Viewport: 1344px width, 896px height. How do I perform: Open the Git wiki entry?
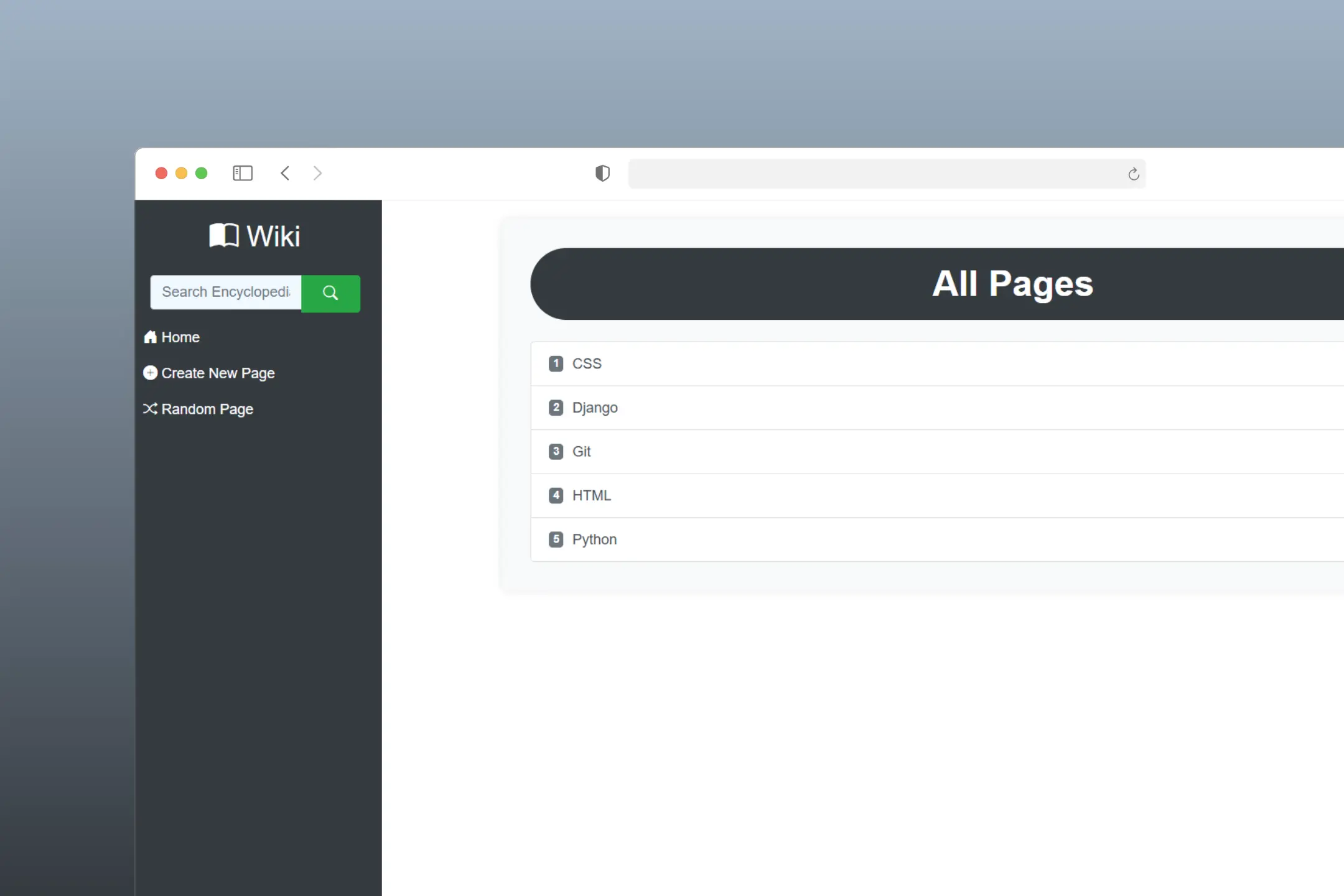tap(581, 451)
